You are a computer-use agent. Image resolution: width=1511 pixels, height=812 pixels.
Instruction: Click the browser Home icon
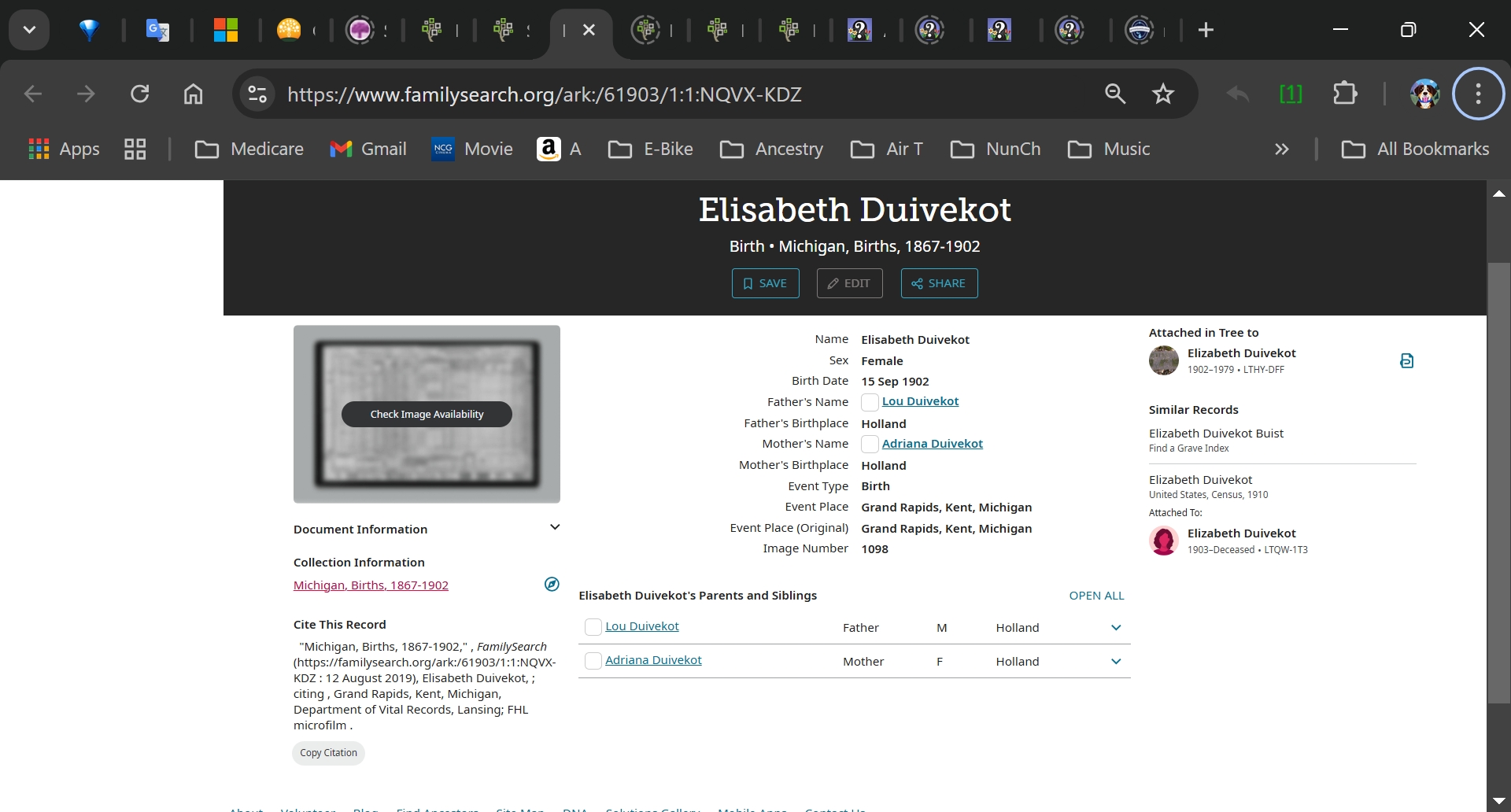[193, 94]
